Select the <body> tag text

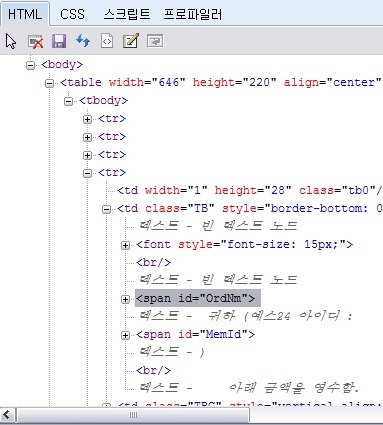62,64
